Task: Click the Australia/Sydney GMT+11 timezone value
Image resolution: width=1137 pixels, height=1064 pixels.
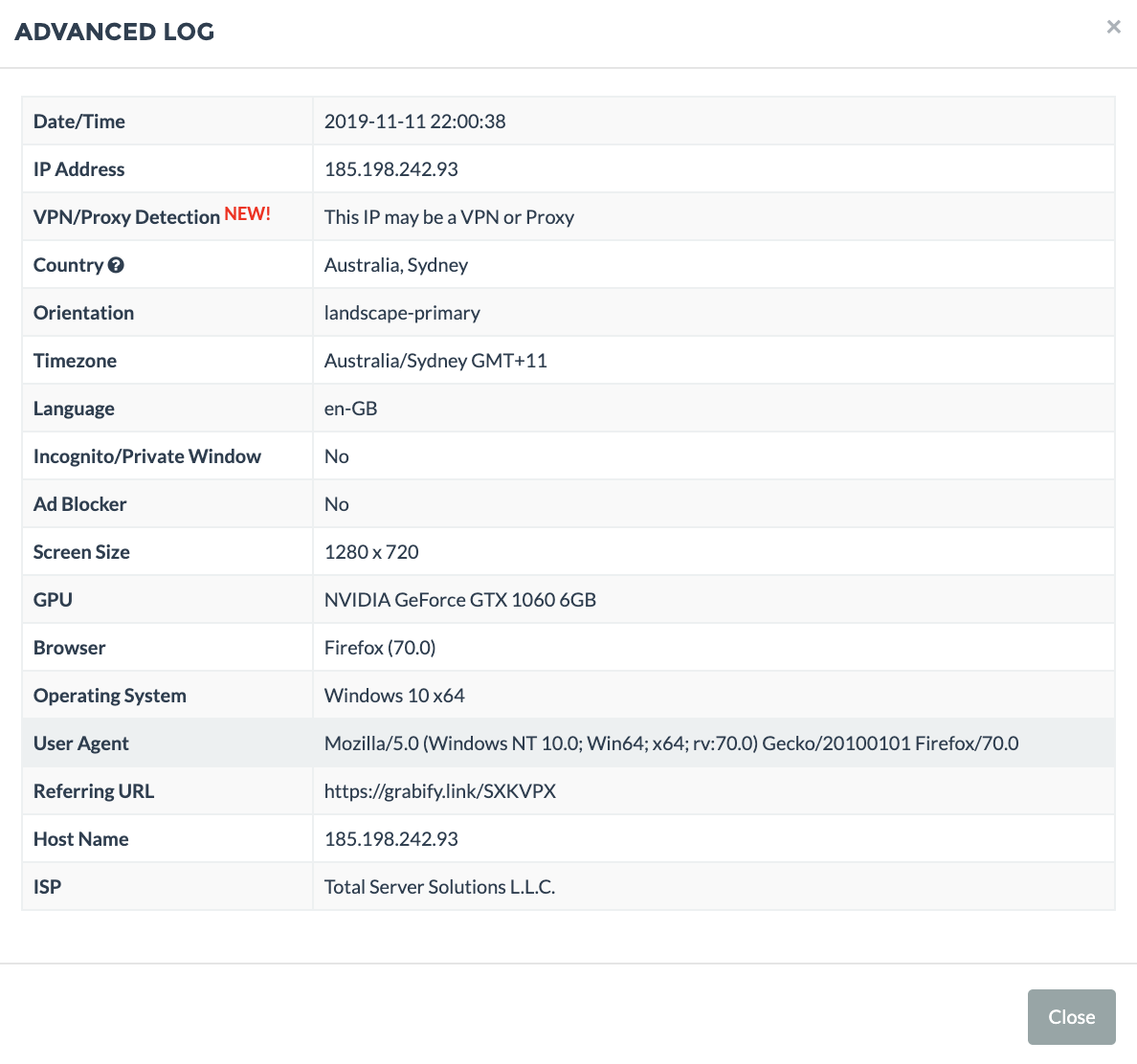Action: click(x=435, y=361)
